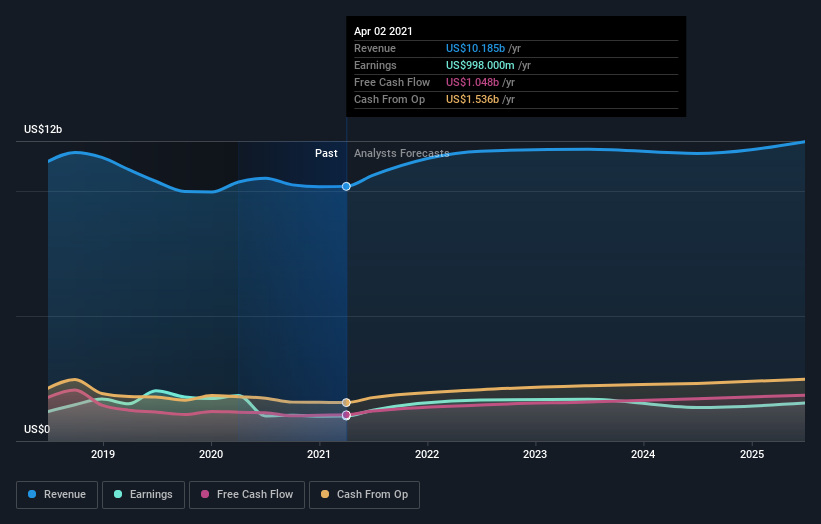Click the Free Cash Flow pink data point marker

pyautogui.click(x=346, y=415)
